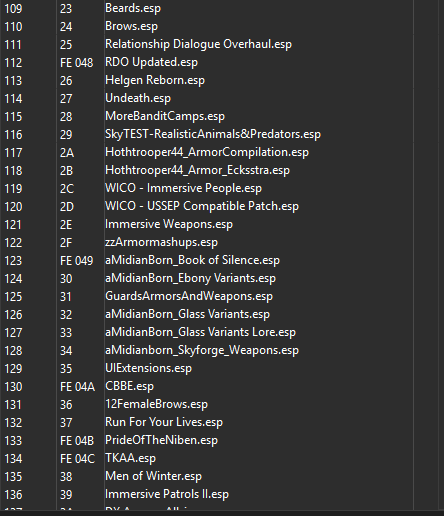The image size is (444, 516).
Task: Click GuardsArmorsAndWeapons.esp
Action: [189, 296]
